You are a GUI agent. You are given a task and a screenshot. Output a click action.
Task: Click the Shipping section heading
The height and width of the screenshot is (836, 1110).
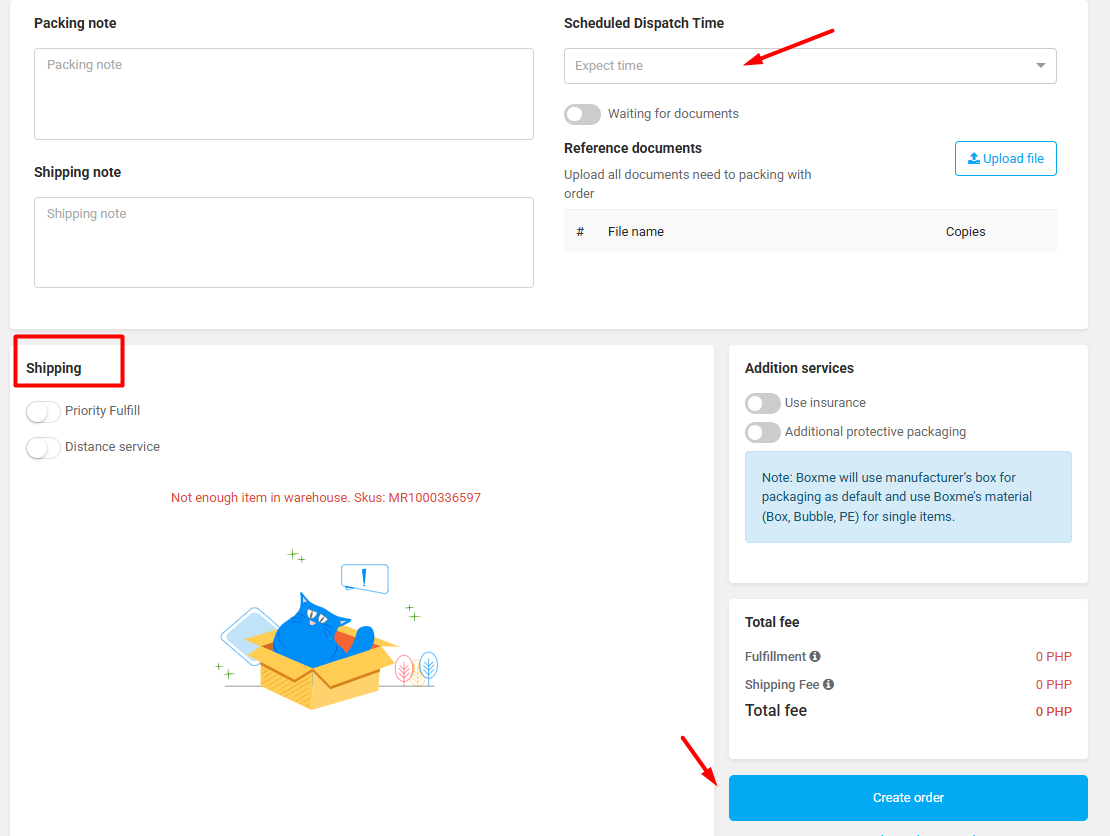click(54, 368)
